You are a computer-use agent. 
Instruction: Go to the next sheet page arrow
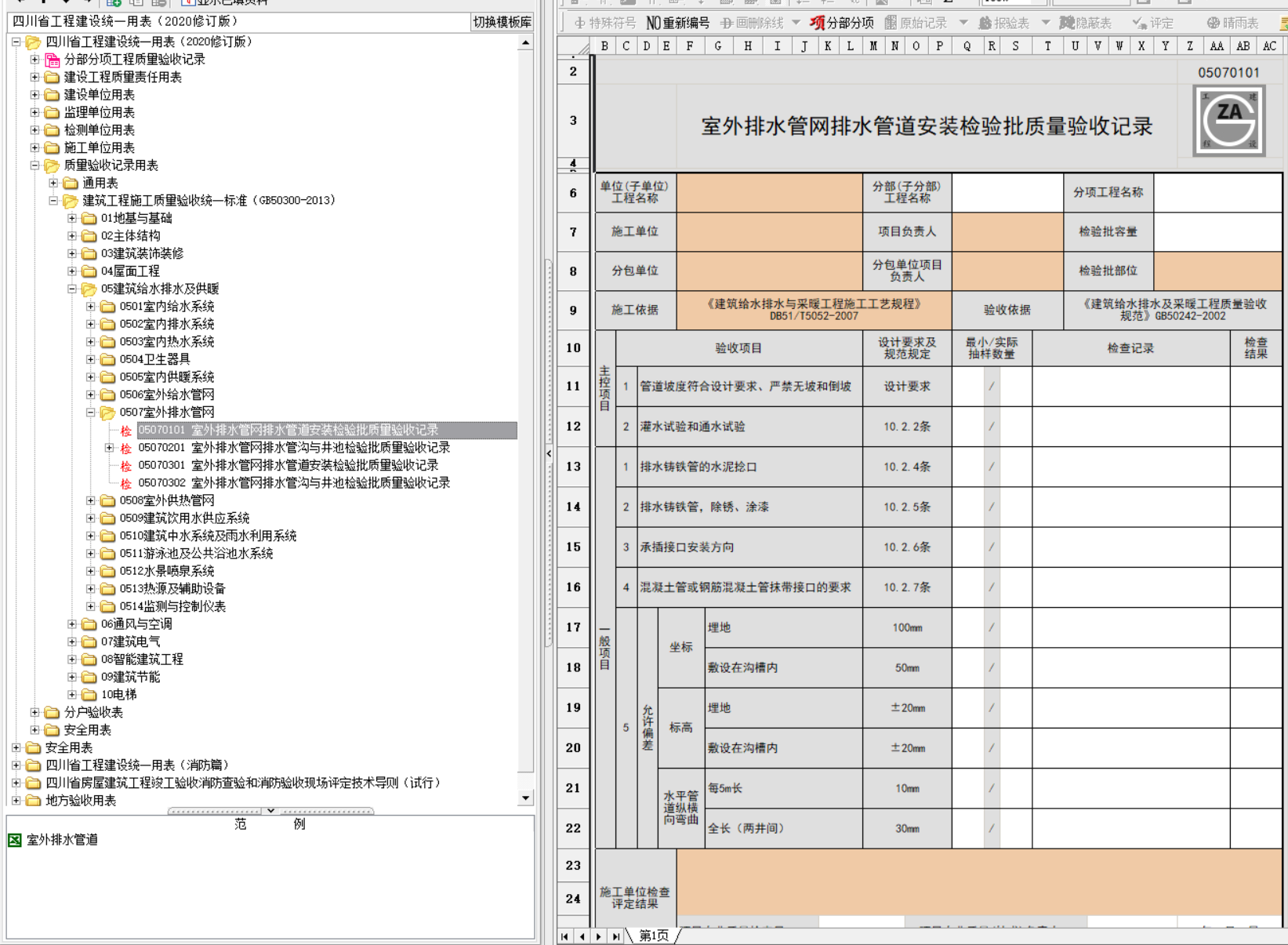click(x=599, y=936)
